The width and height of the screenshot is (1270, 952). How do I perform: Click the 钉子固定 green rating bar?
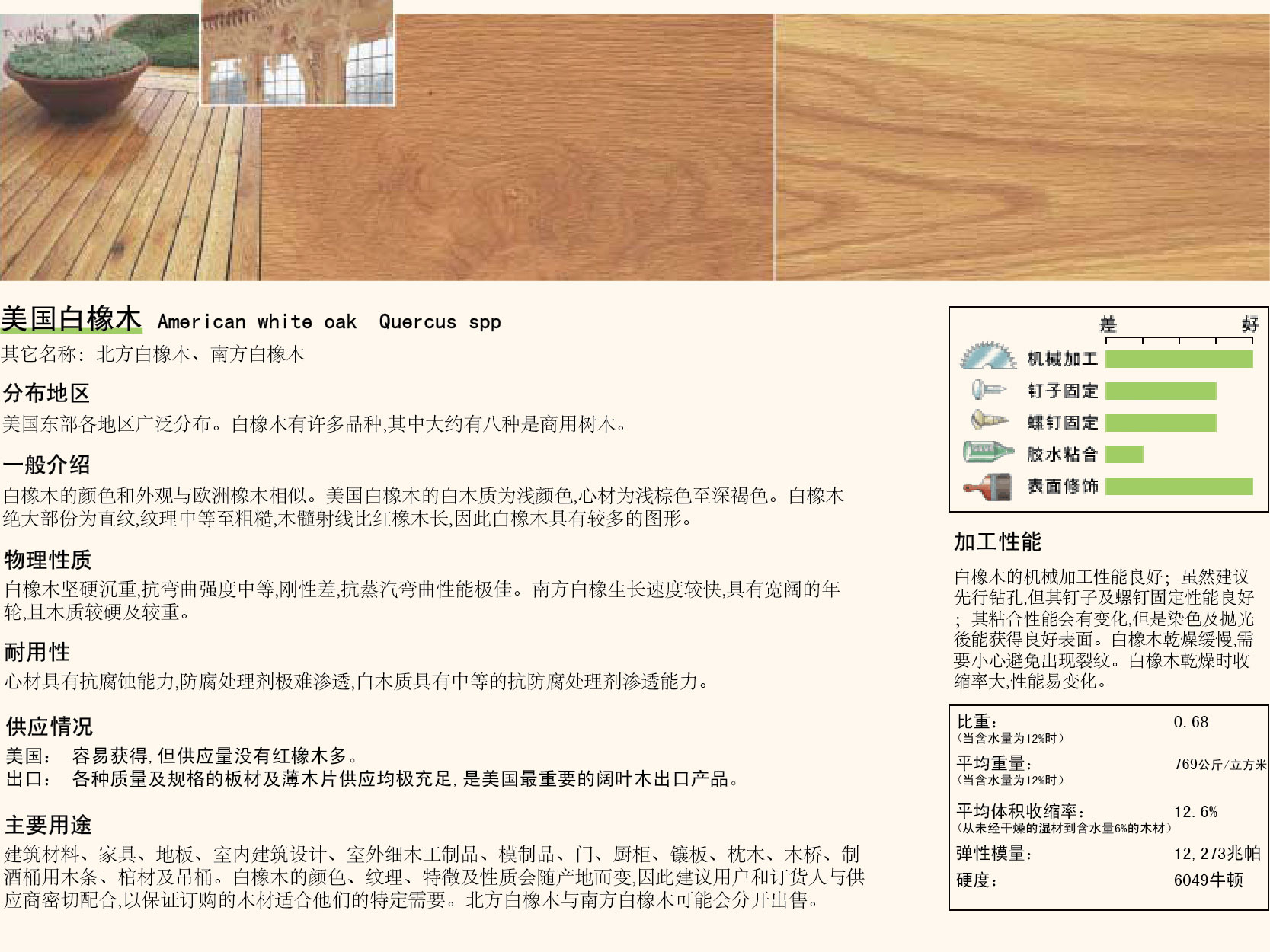pyautogui.click(x=1160, y=391)
